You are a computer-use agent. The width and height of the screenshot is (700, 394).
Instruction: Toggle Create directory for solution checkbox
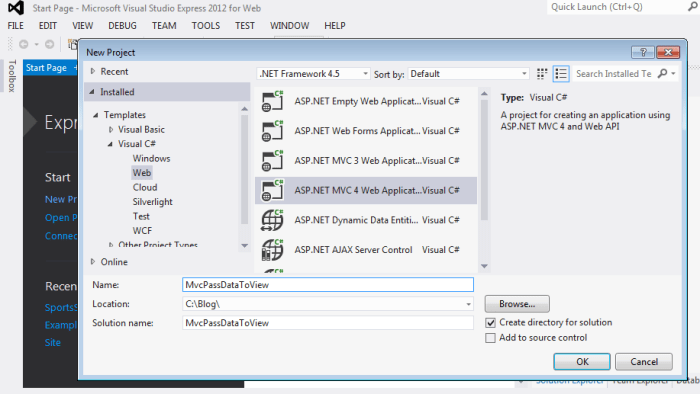(490, 322)
